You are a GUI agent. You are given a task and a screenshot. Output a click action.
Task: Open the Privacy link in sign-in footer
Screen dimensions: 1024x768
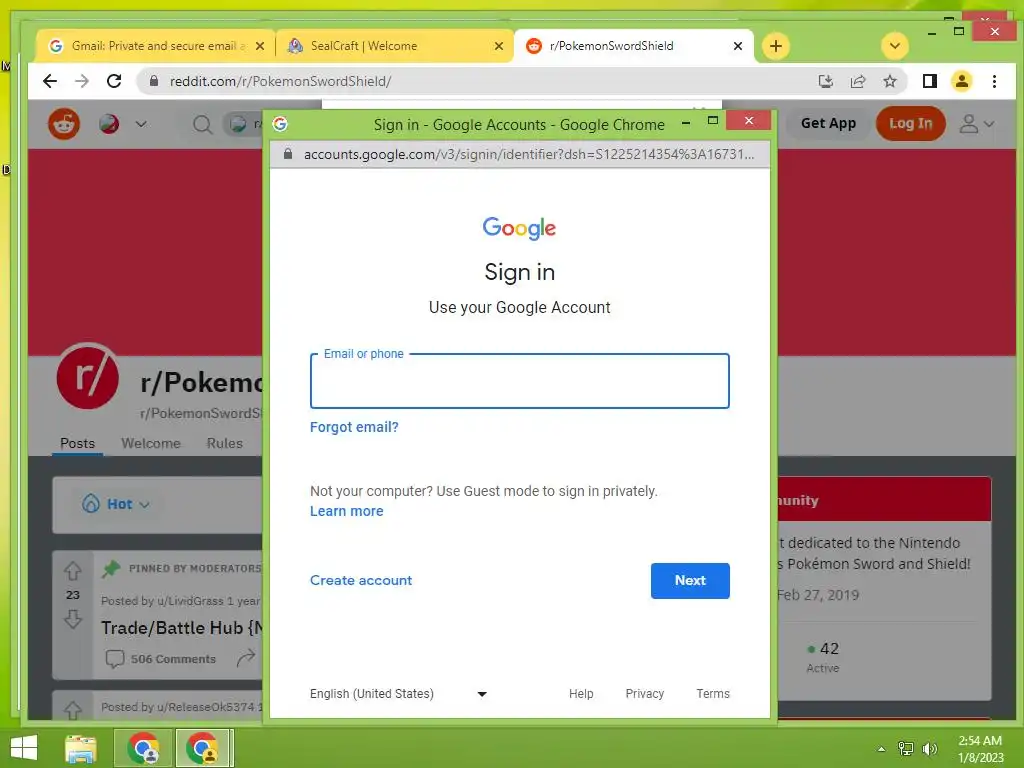[645, 694]
